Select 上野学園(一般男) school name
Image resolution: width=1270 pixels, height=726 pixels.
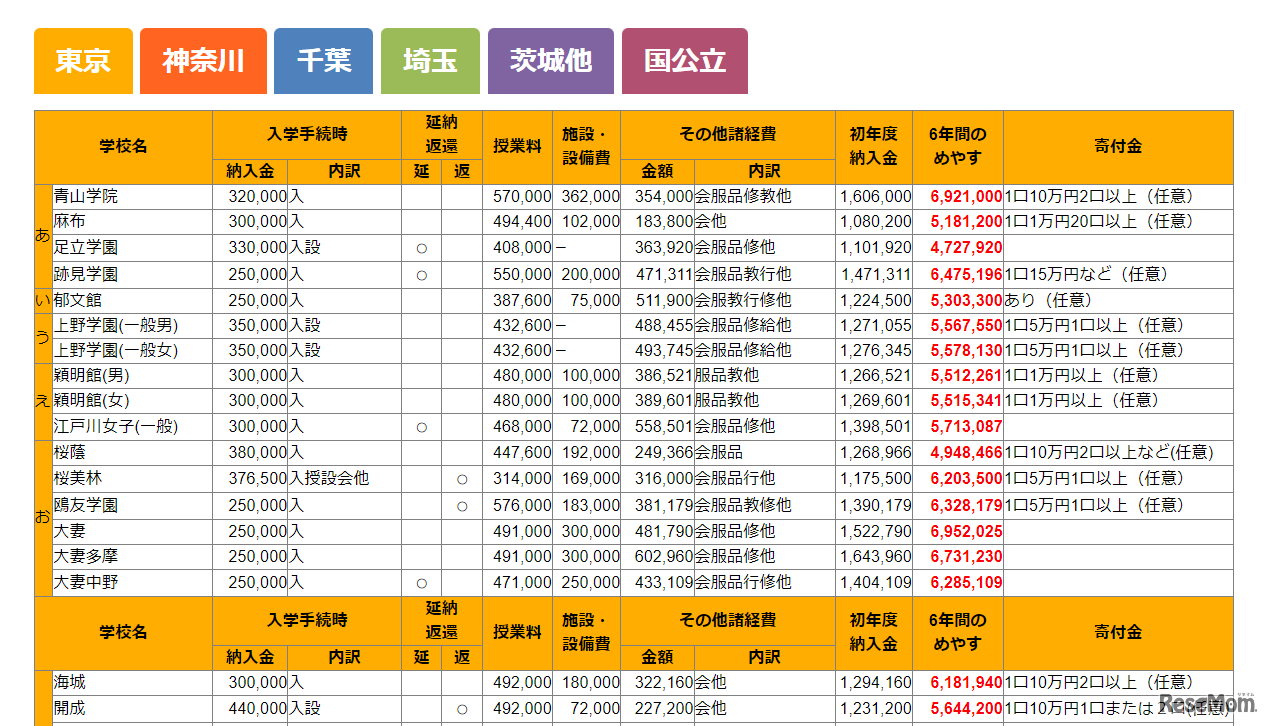click(116, 325)
